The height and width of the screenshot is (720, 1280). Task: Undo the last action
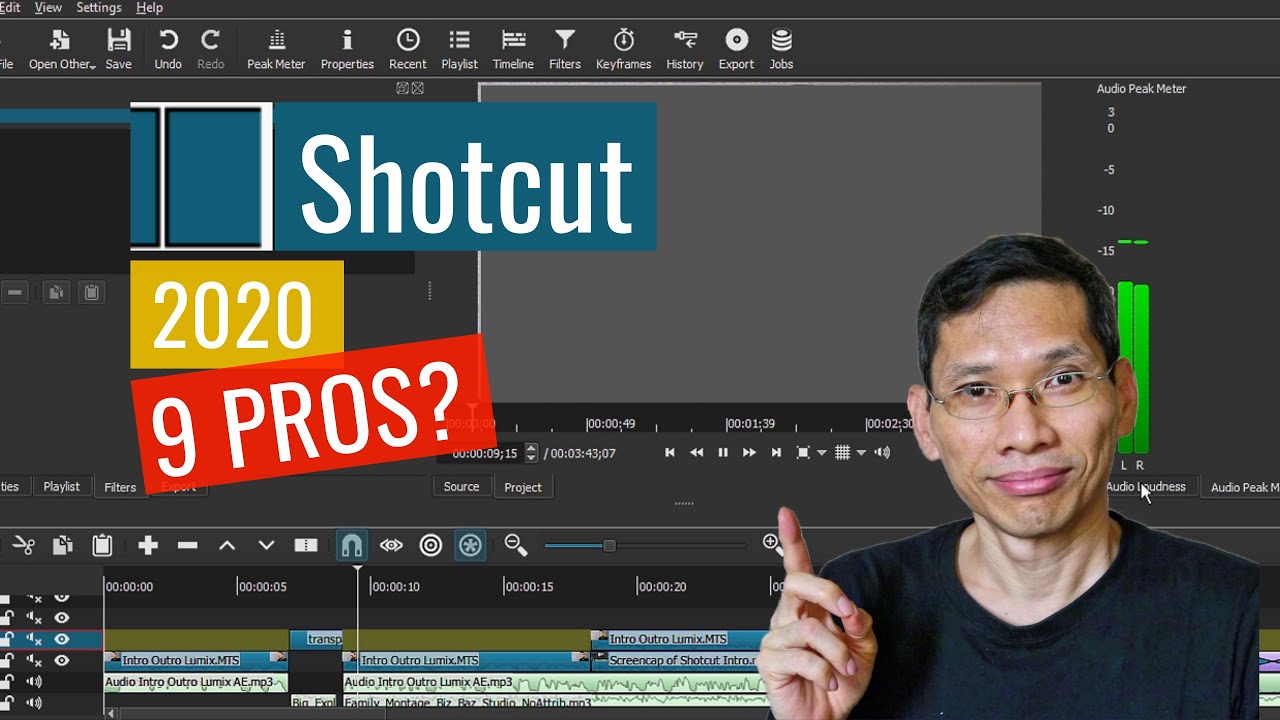pyautogui.click(x=168, y=49)
